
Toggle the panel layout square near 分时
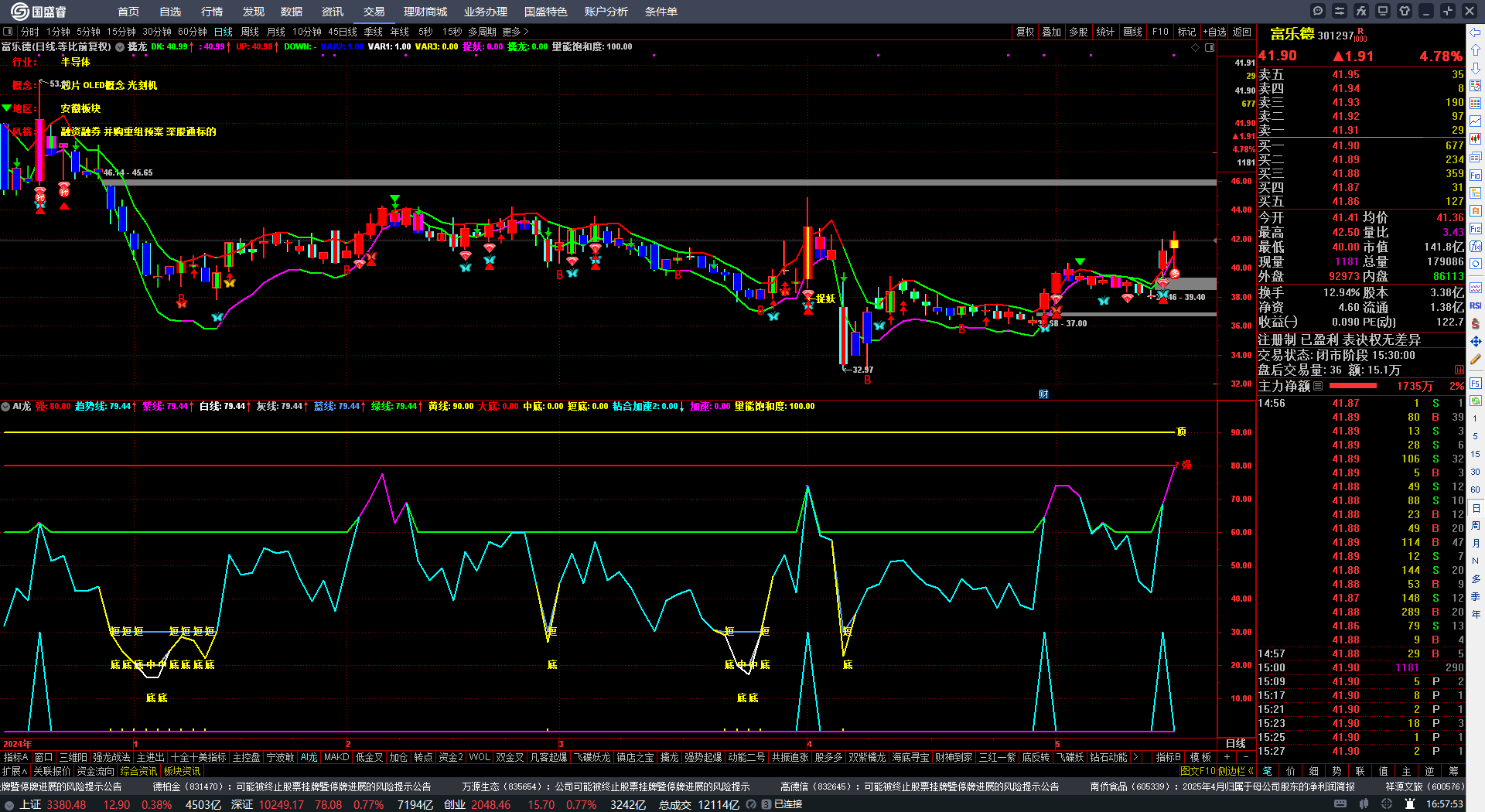coord(8,32)
